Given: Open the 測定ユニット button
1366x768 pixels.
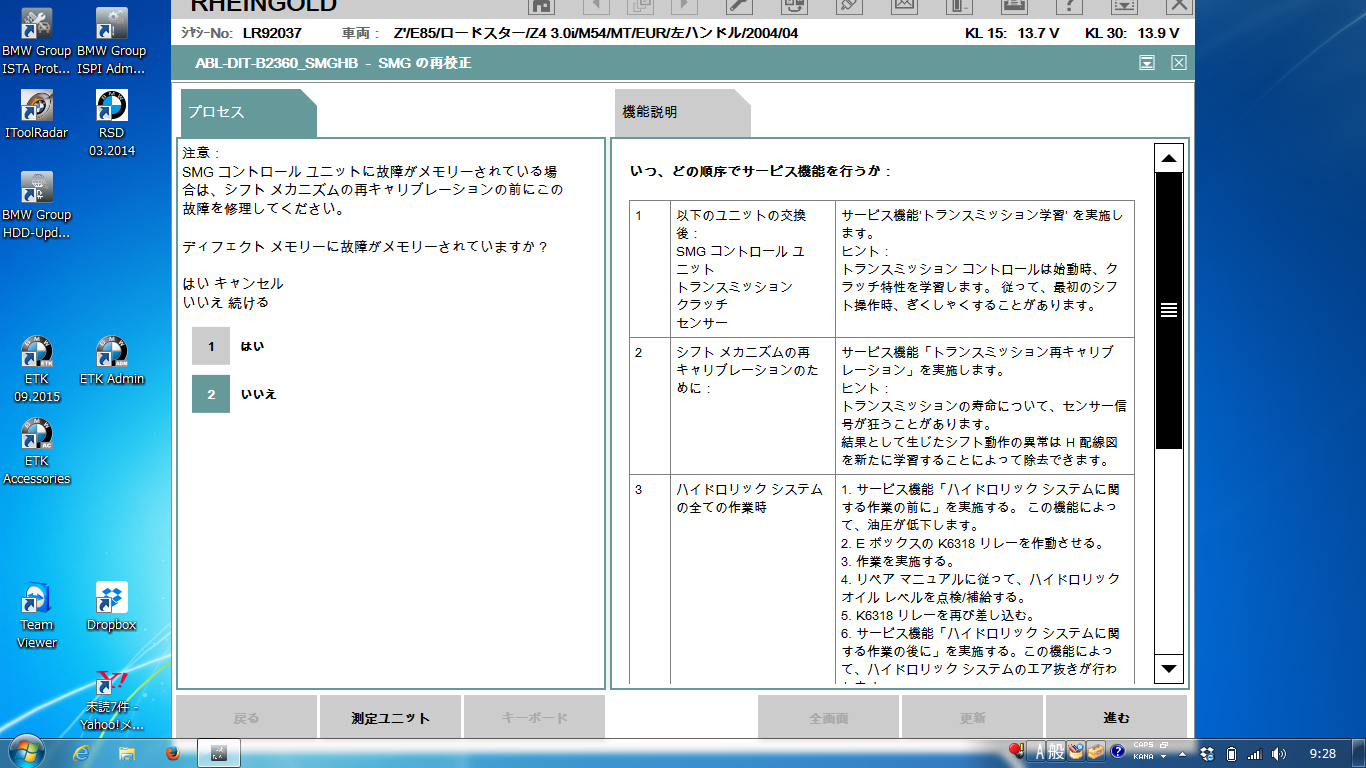Looking at the screenshot, I should coord(390,717).
